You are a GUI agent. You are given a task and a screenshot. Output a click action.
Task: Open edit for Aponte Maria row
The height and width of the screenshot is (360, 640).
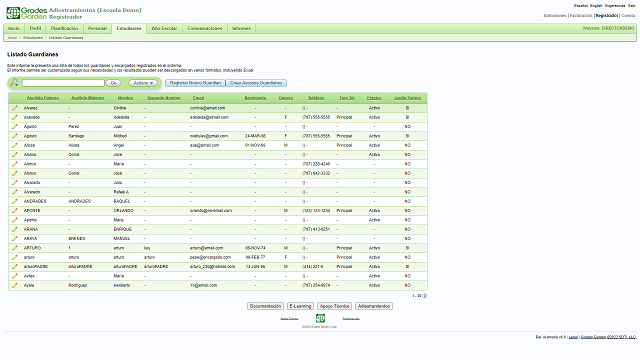(x=15, y=220)
